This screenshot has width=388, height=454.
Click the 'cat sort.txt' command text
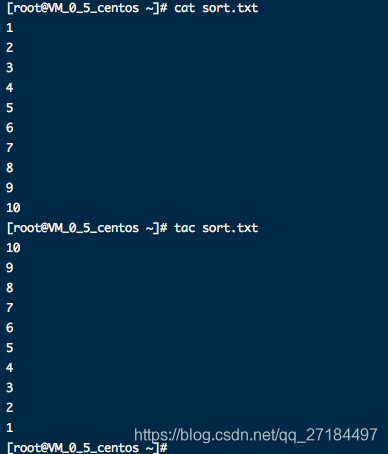tap(216, 8)
